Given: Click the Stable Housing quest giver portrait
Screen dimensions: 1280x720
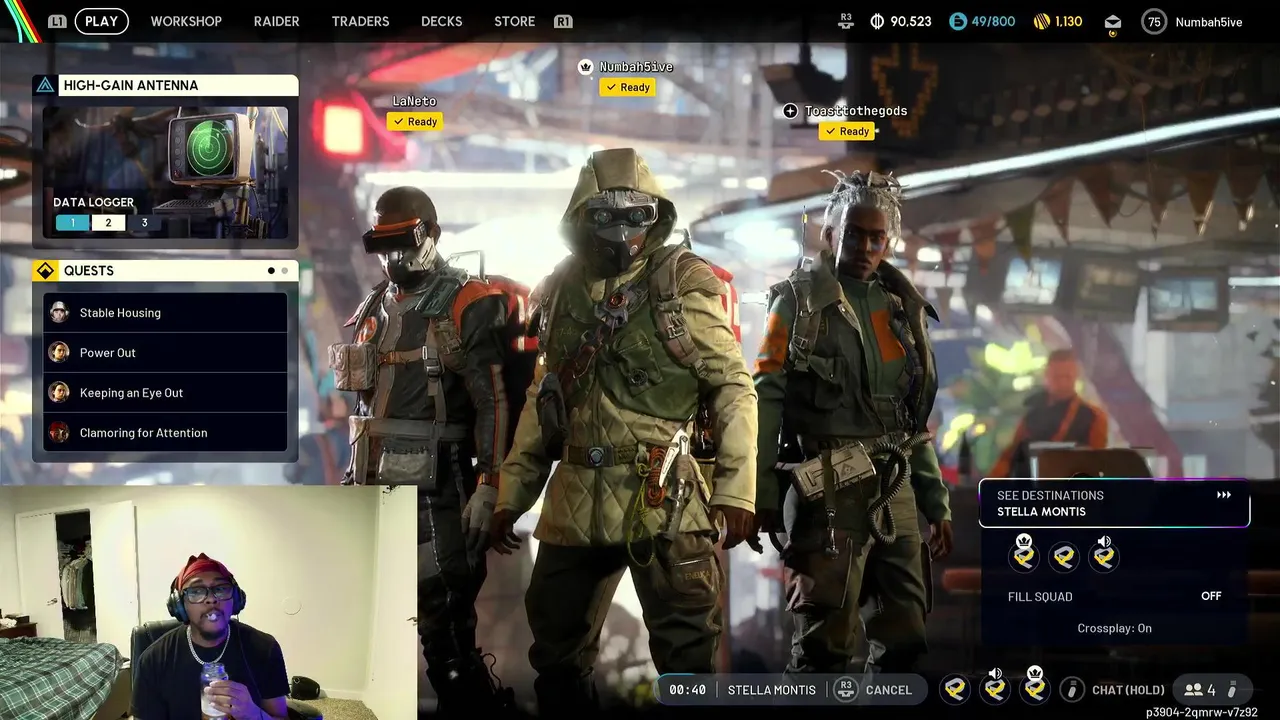Looking at the screenshot, I should coord(60,313).
